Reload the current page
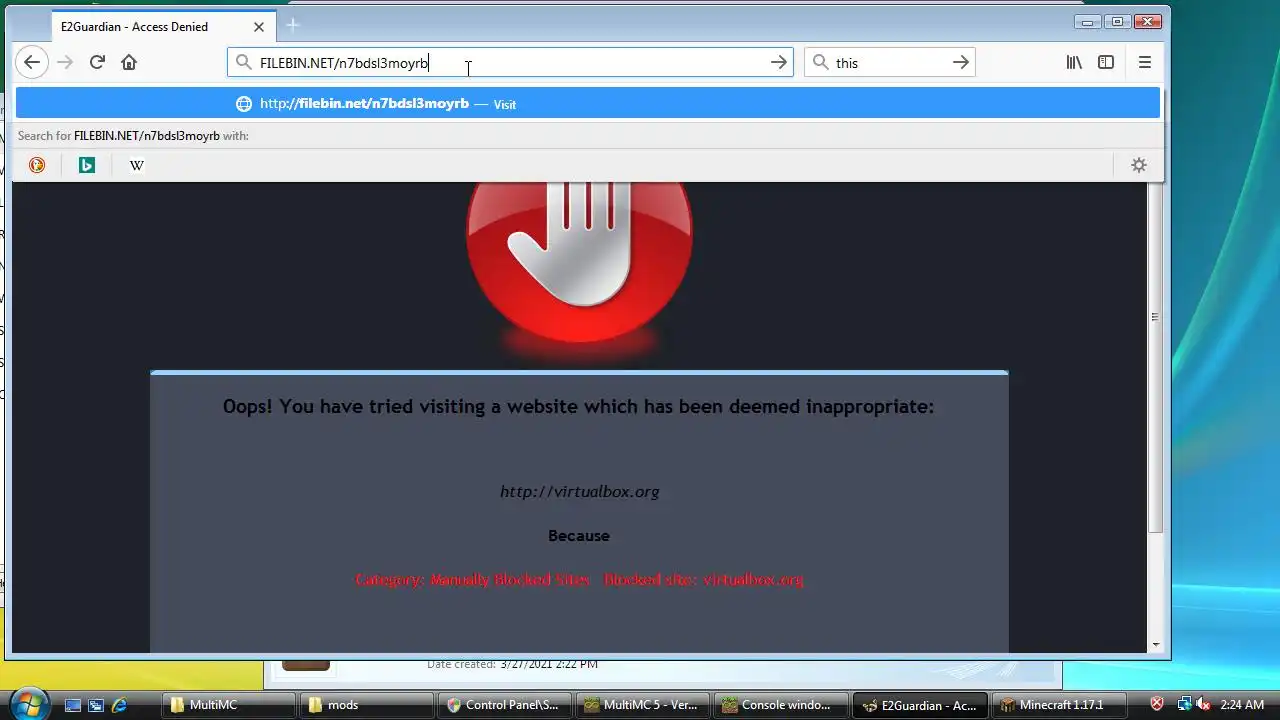Viewport: 1280px width, 720px height. click(97, 62)
